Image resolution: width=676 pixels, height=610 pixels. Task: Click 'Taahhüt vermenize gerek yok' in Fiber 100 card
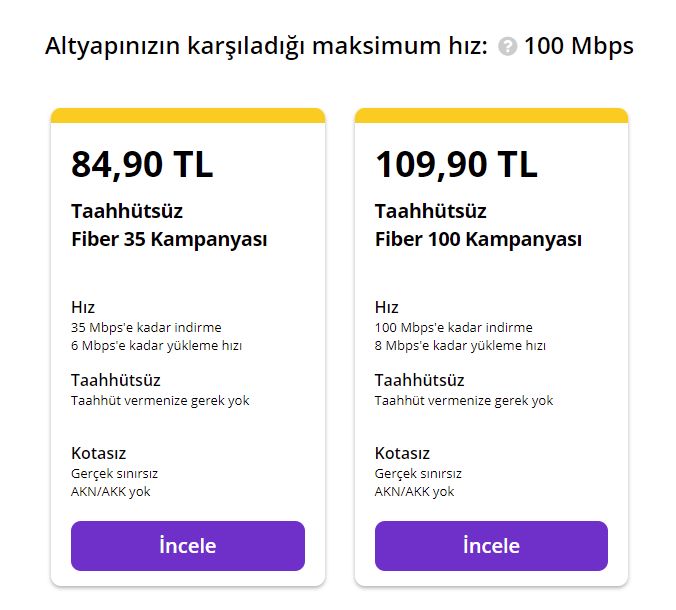[x=463, y=401]
